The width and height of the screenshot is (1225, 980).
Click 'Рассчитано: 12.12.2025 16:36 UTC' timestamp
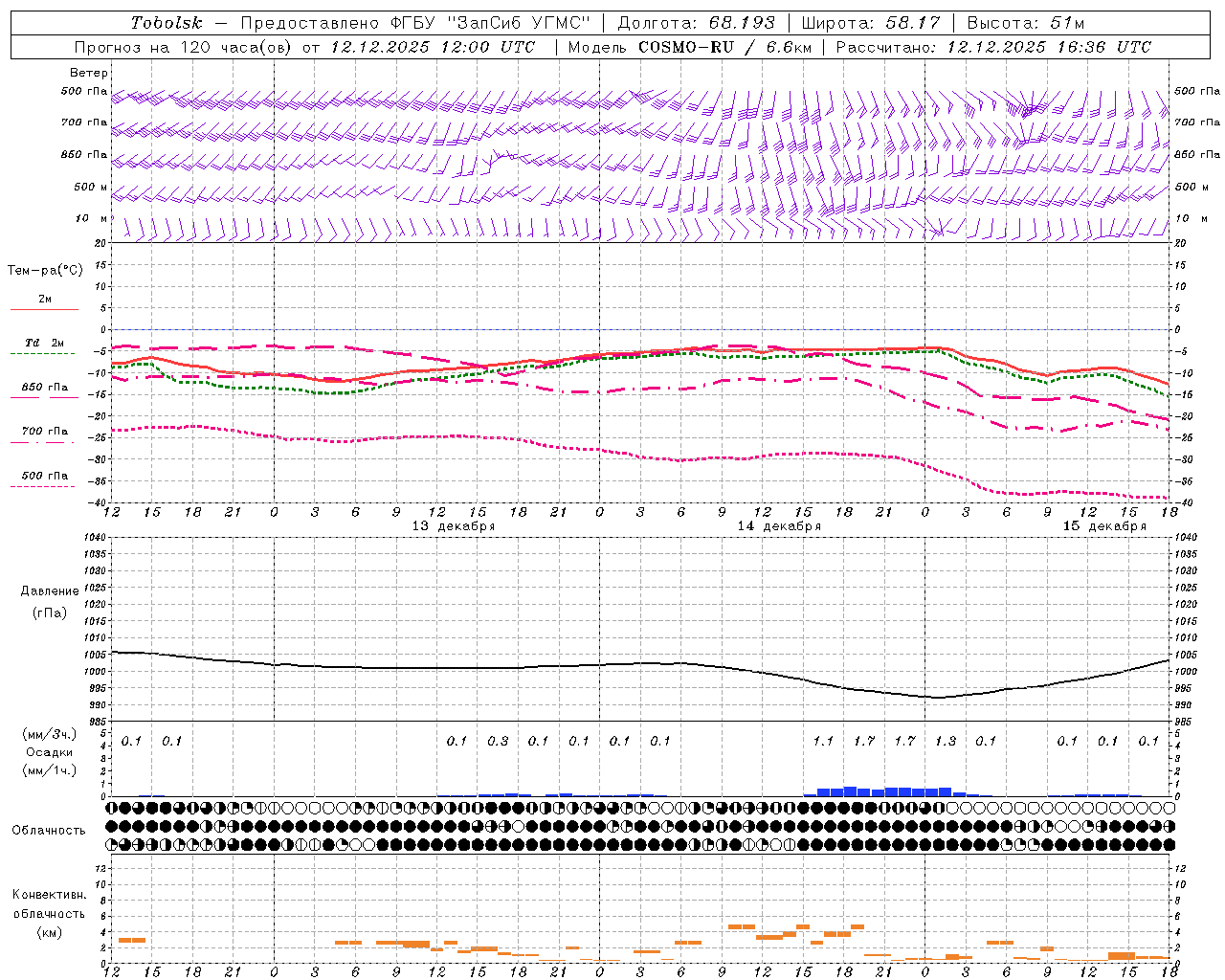point(993,47)
